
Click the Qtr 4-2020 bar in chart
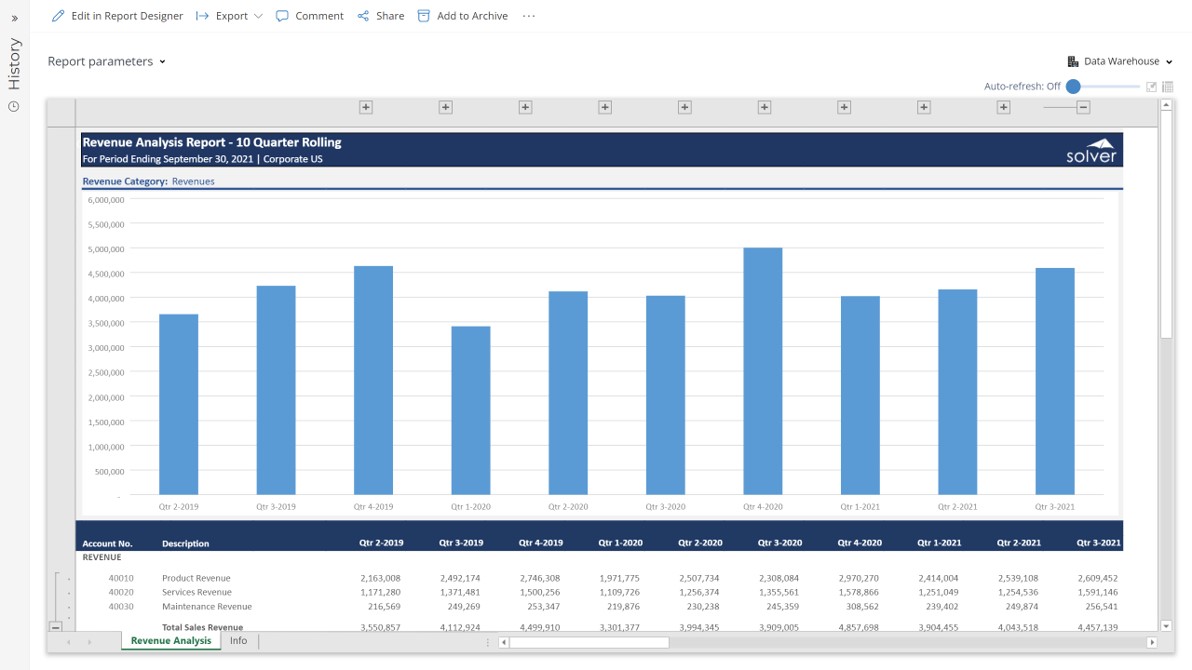(x=763, y=370)
